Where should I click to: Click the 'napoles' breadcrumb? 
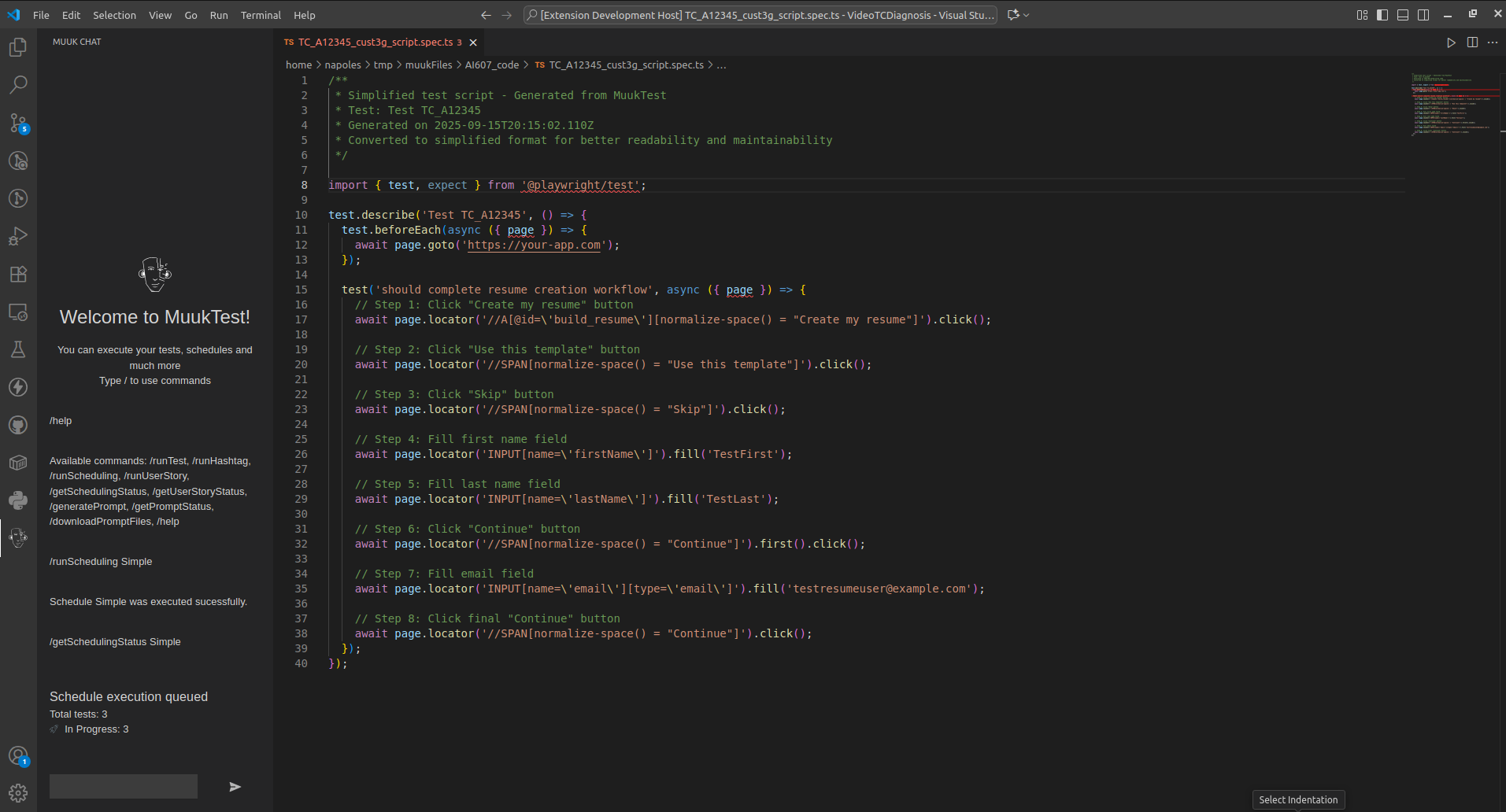[342, 65]
